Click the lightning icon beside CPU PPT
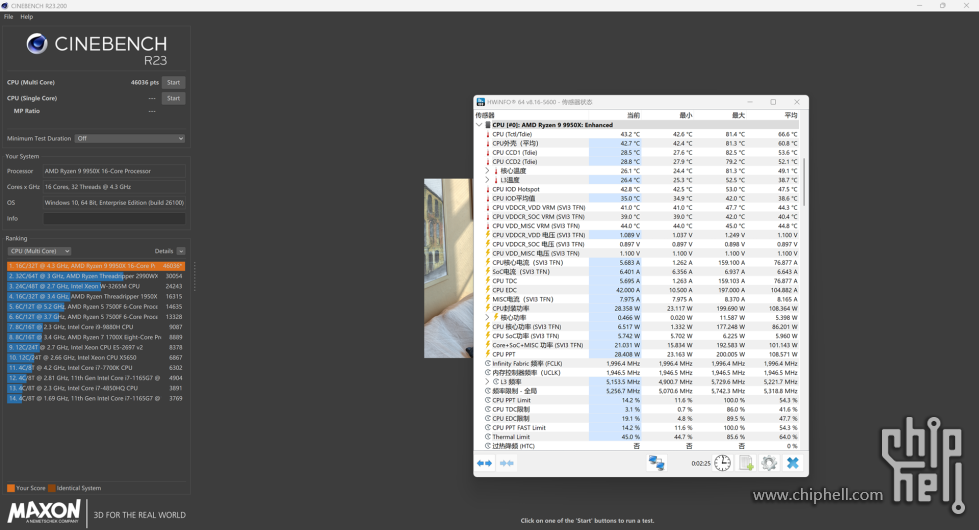Image resolution: width=979 pixels, height=530 pixels. [488, 354]
